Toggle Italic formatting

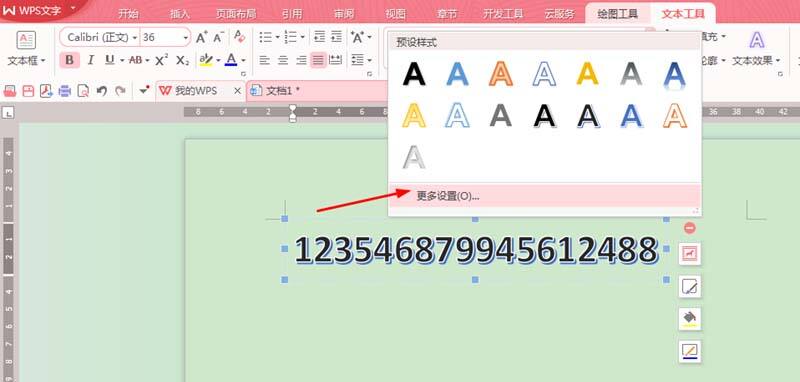(90, 60)
